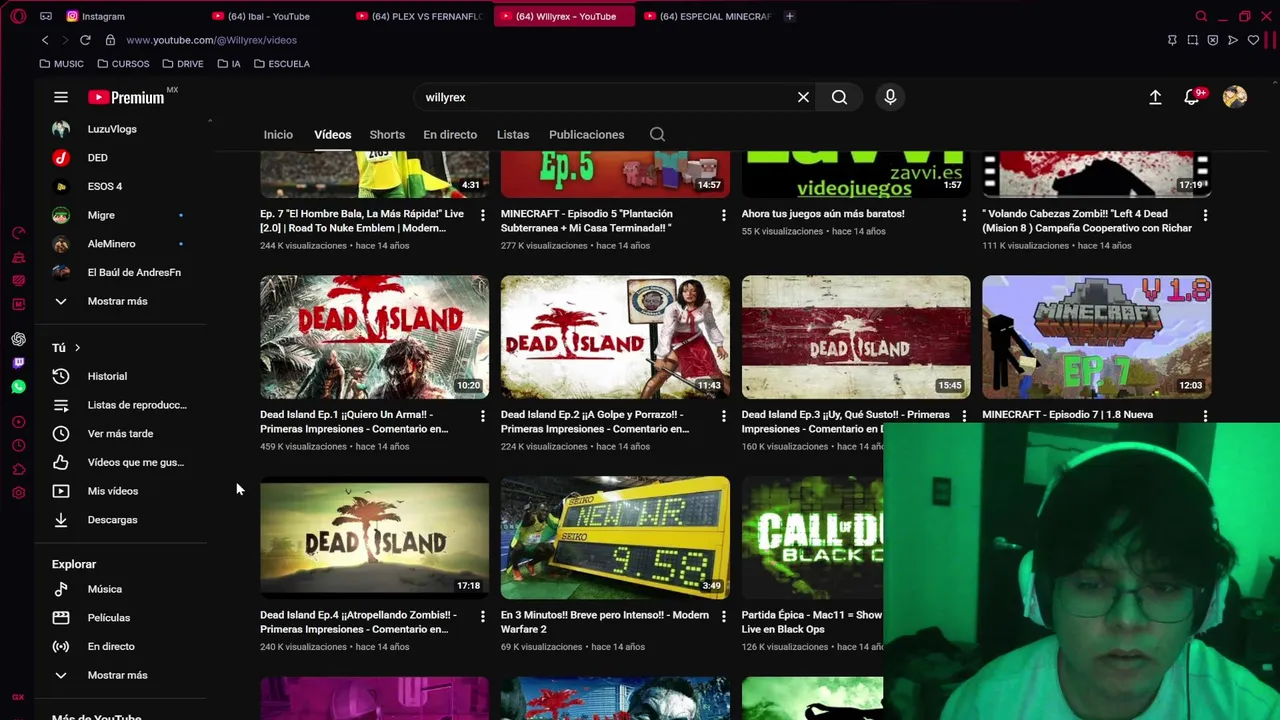
Task: Open Opera sidebar settings gear
Action: pyautogui.click(x=18, y=493)
